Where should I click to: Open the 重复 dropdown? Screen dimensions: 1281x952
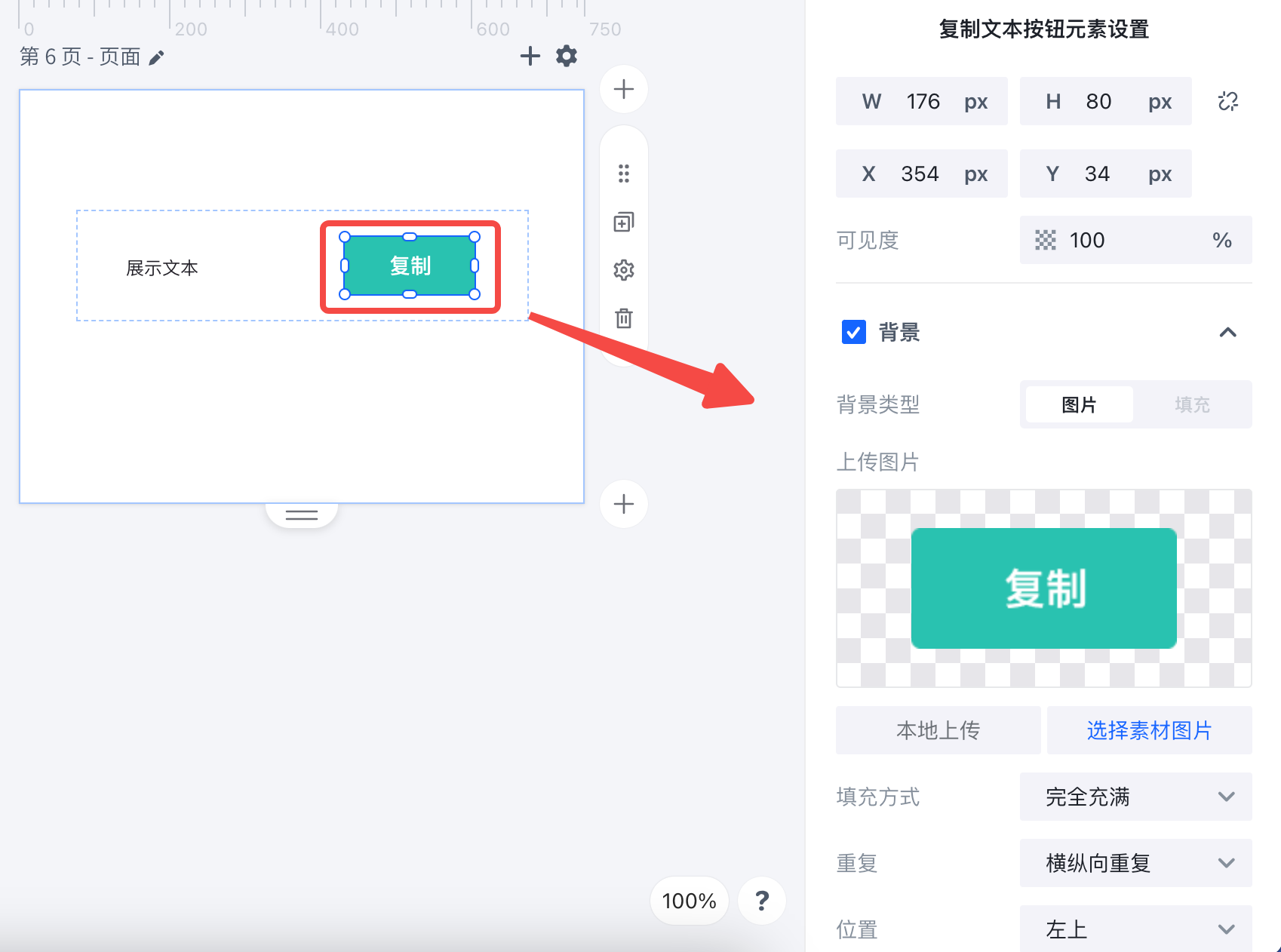click(1136, 863)
